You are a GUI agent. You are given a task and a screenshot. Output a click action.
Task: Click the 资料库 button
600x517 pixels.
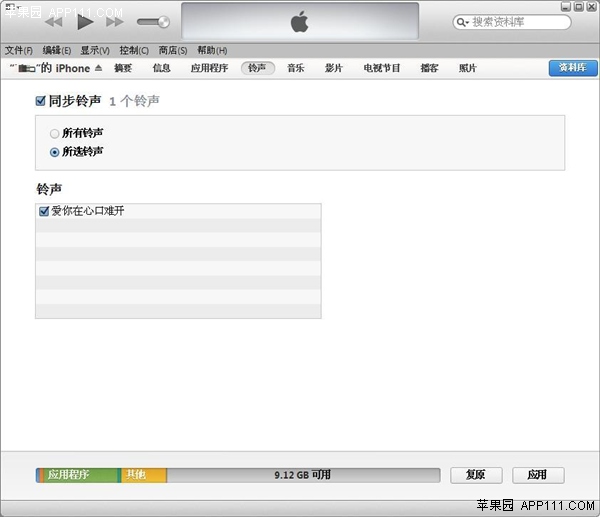[x=572, y=68]
